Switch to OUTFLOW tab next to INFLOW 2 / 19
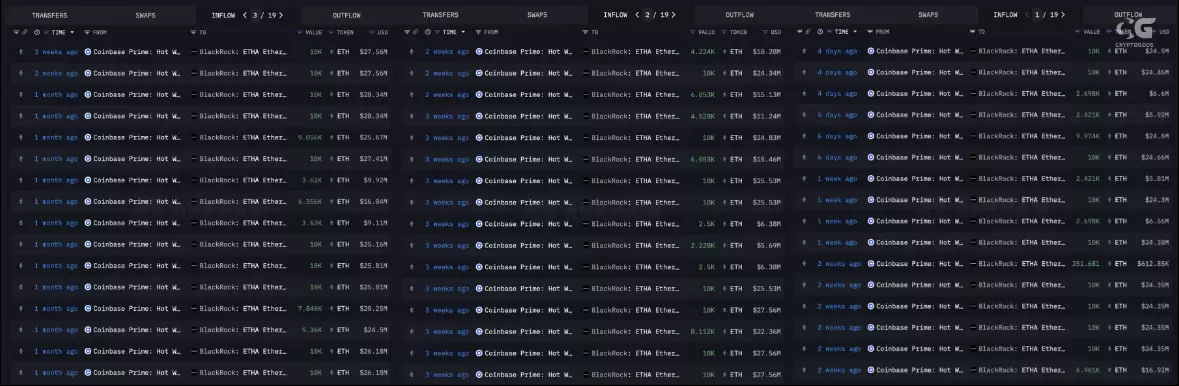 (x=740, y=15)
